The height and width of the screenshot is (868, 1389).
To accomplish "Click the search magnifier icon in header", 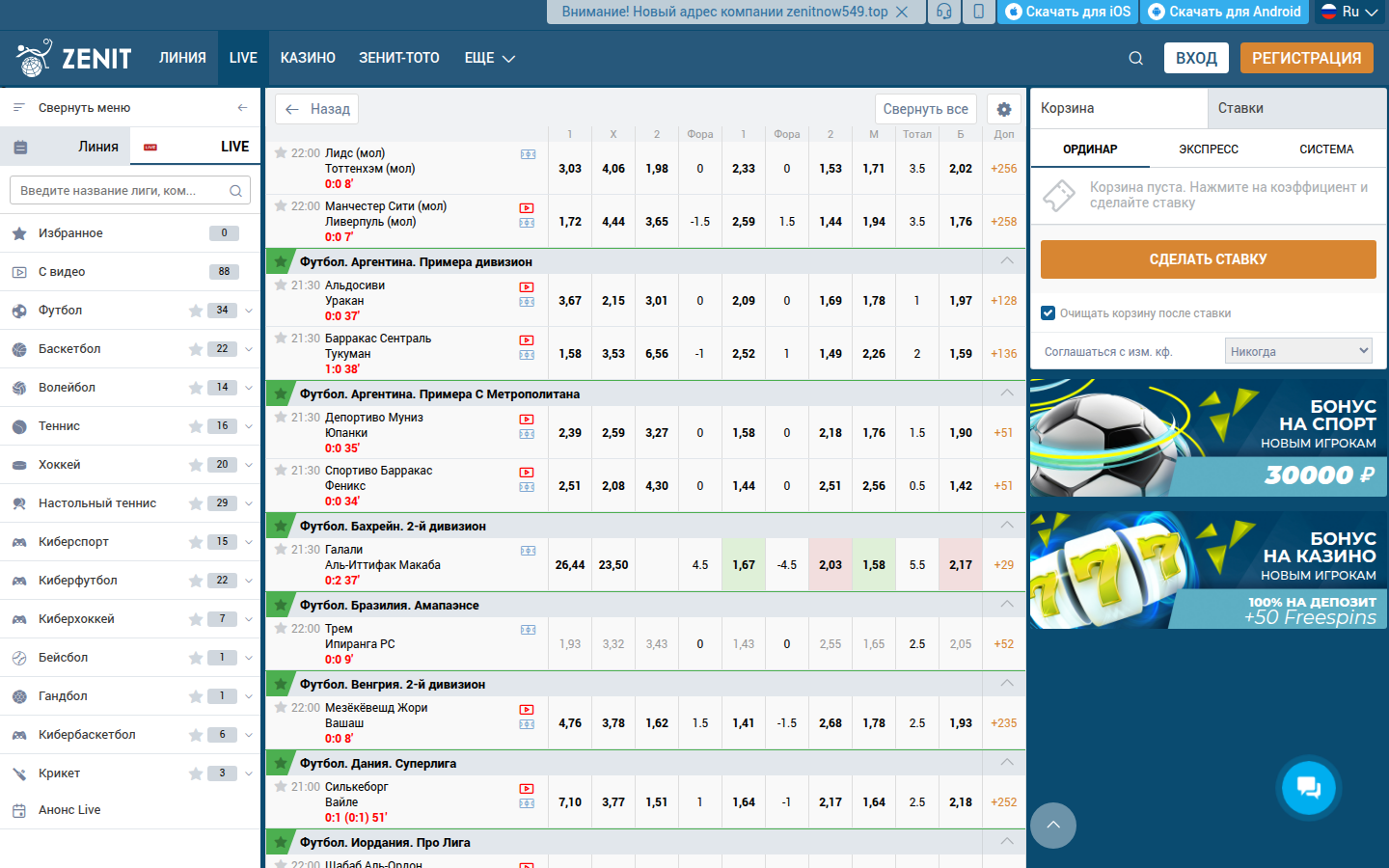I will click(1135, 58).
